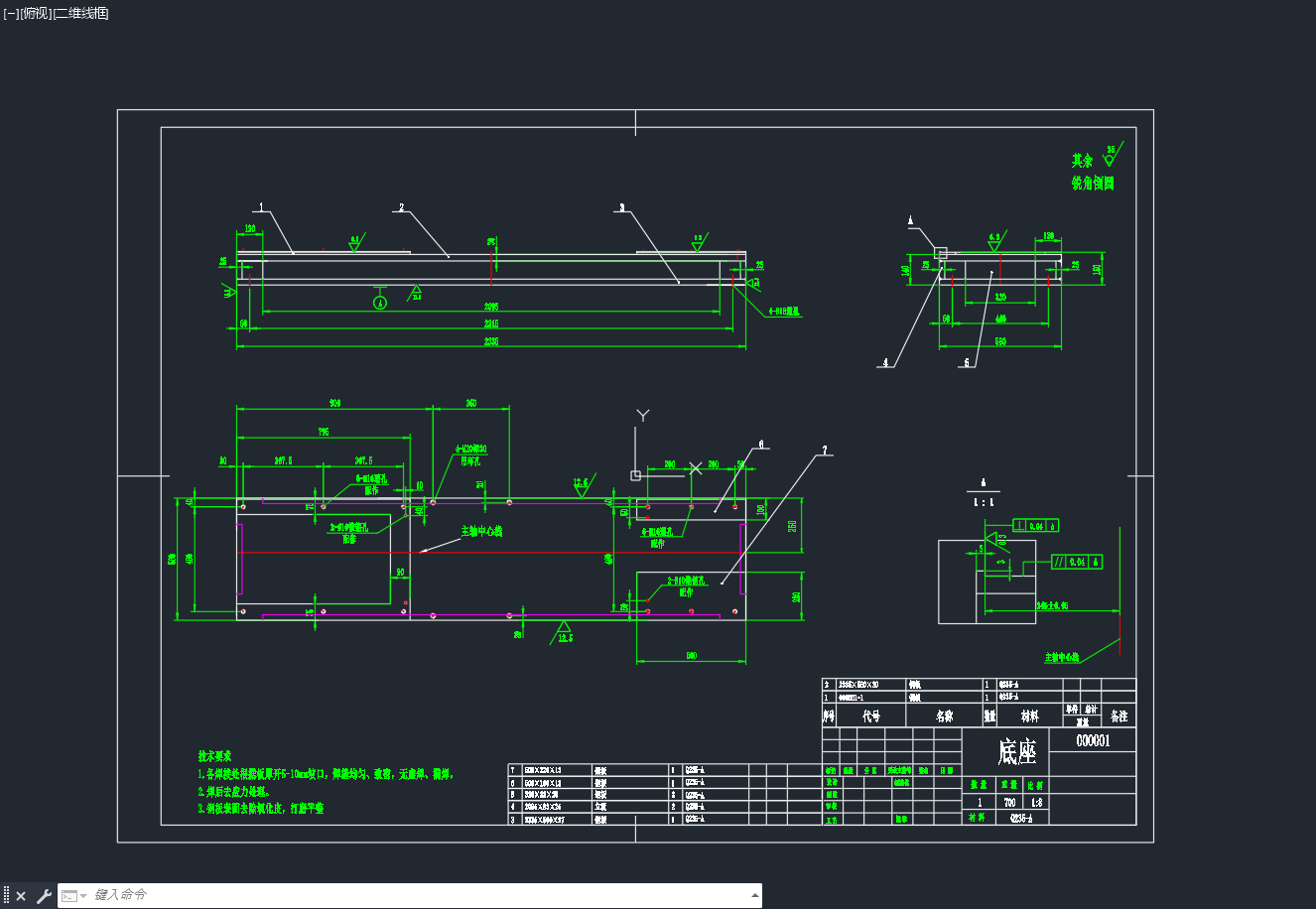Open the [-] viewport controls menu
1316x909 pixels.
click(11, 13)
